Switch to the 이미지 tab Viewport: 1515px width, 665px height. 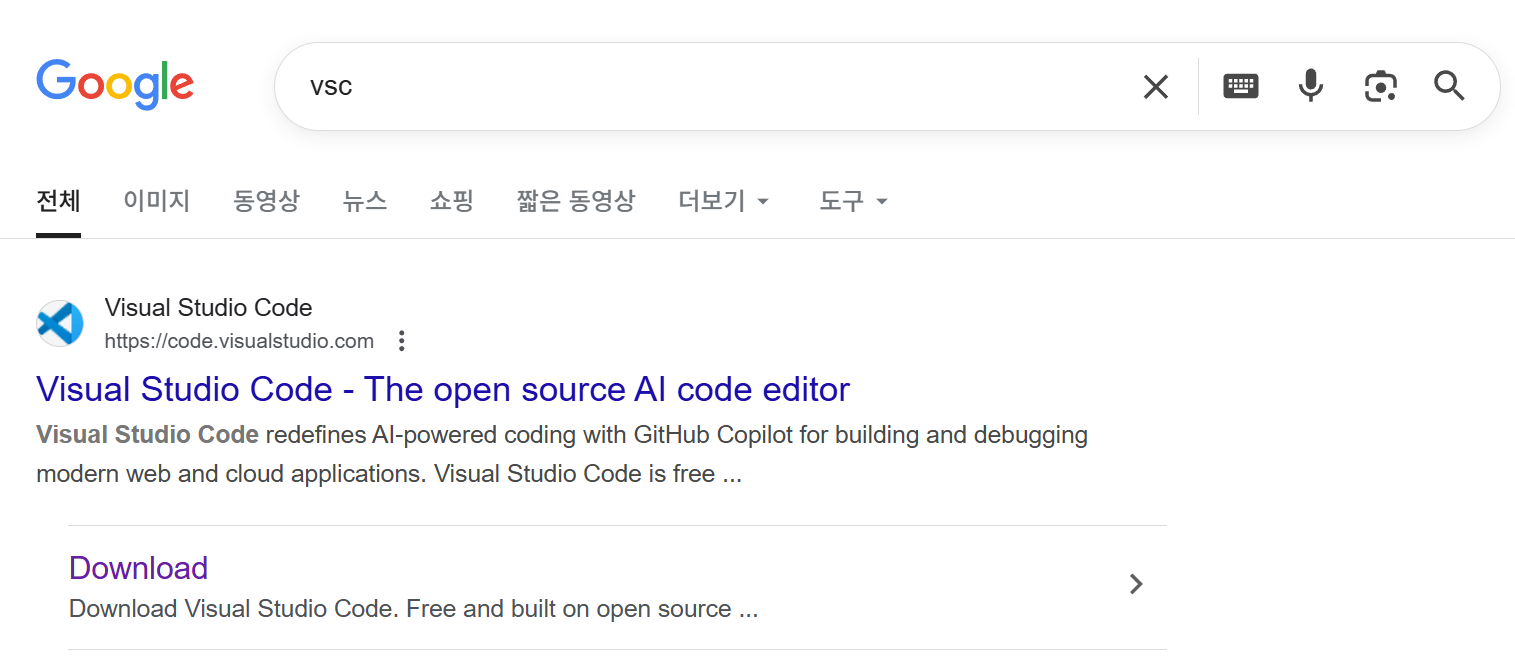coord(157,201)
